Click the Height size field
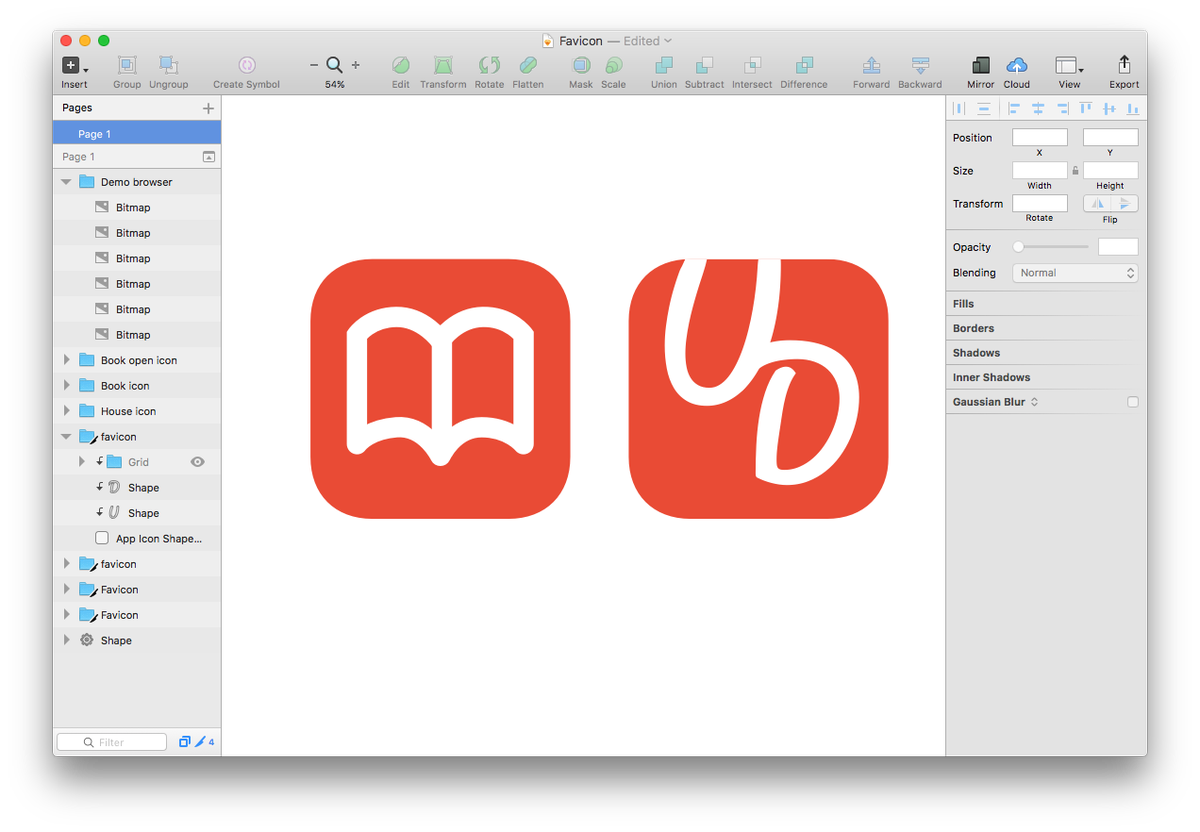 pos(1110,170)
